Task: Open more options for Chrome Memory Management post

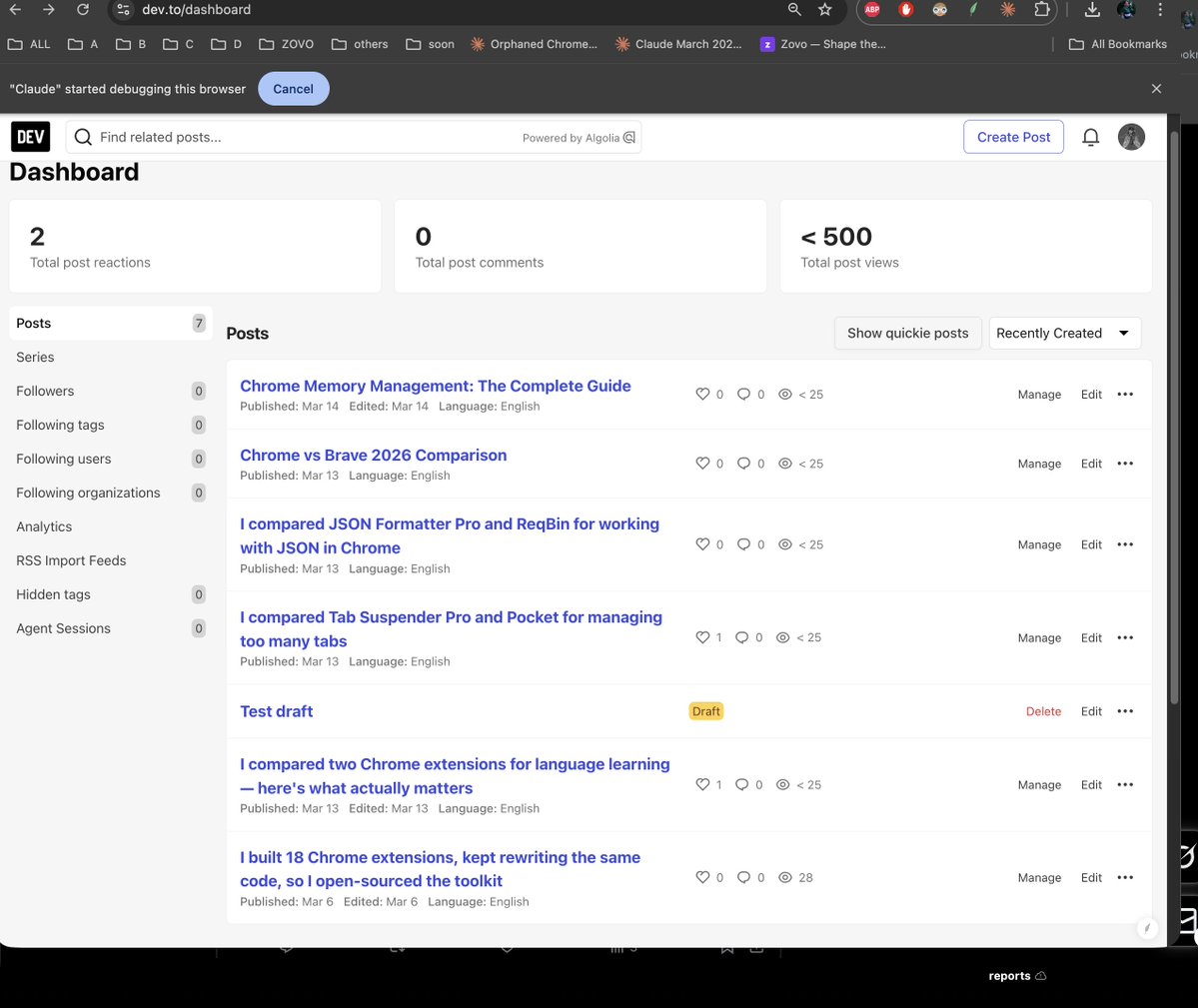Action: pos(1125,394)
